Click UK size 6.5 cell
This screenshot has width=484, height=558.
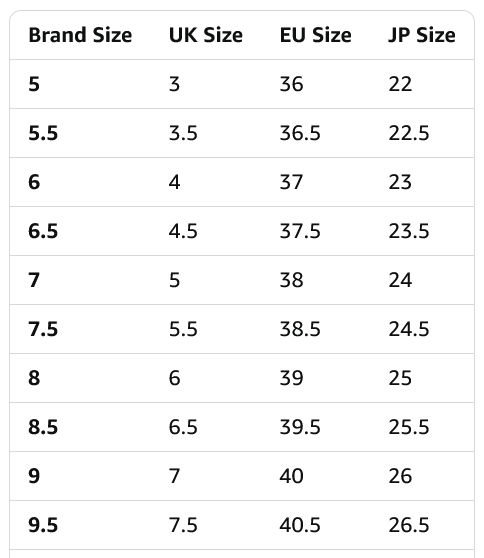tap(183, 427)
